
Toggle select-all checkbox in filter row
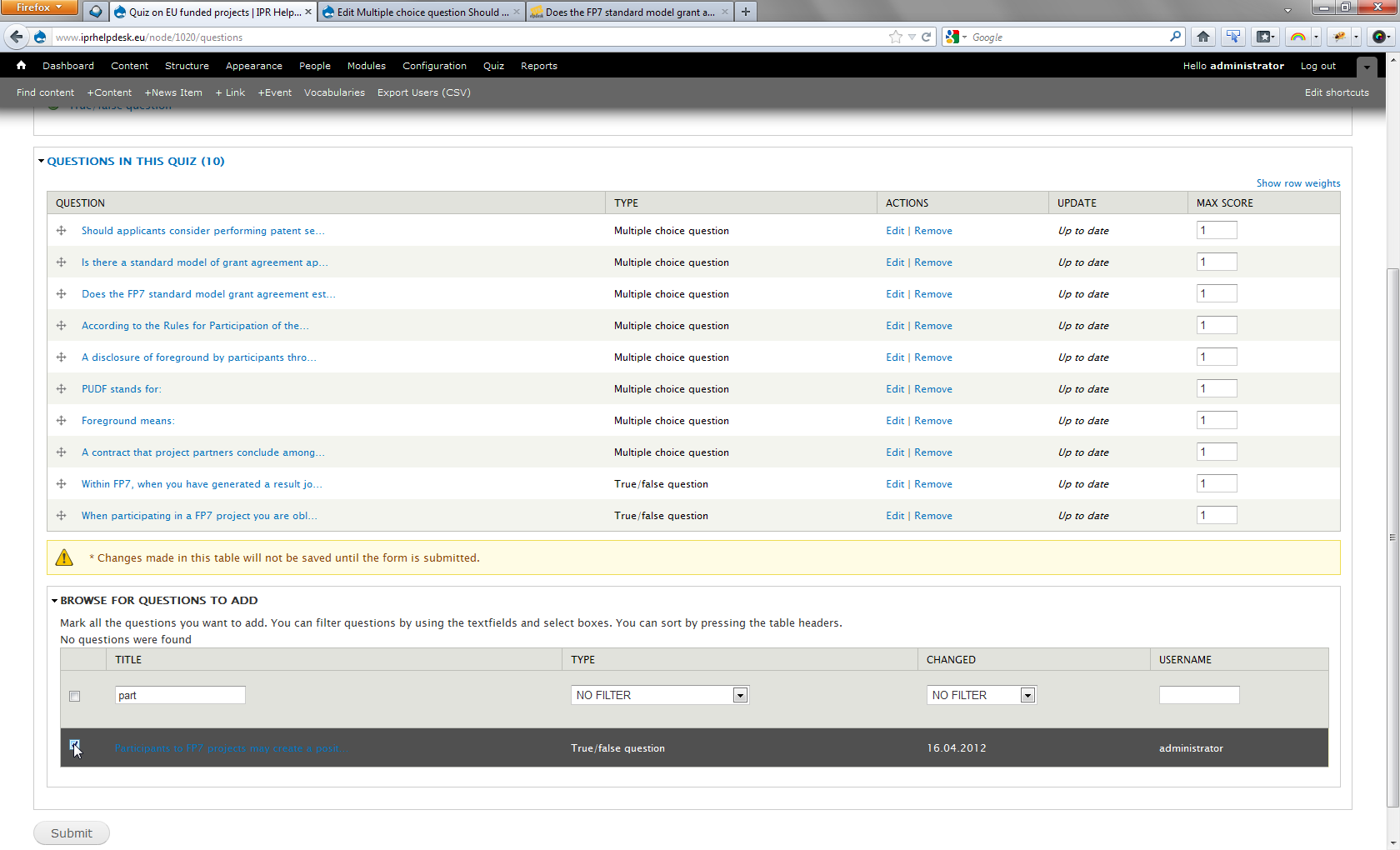(x=75, y=696)
